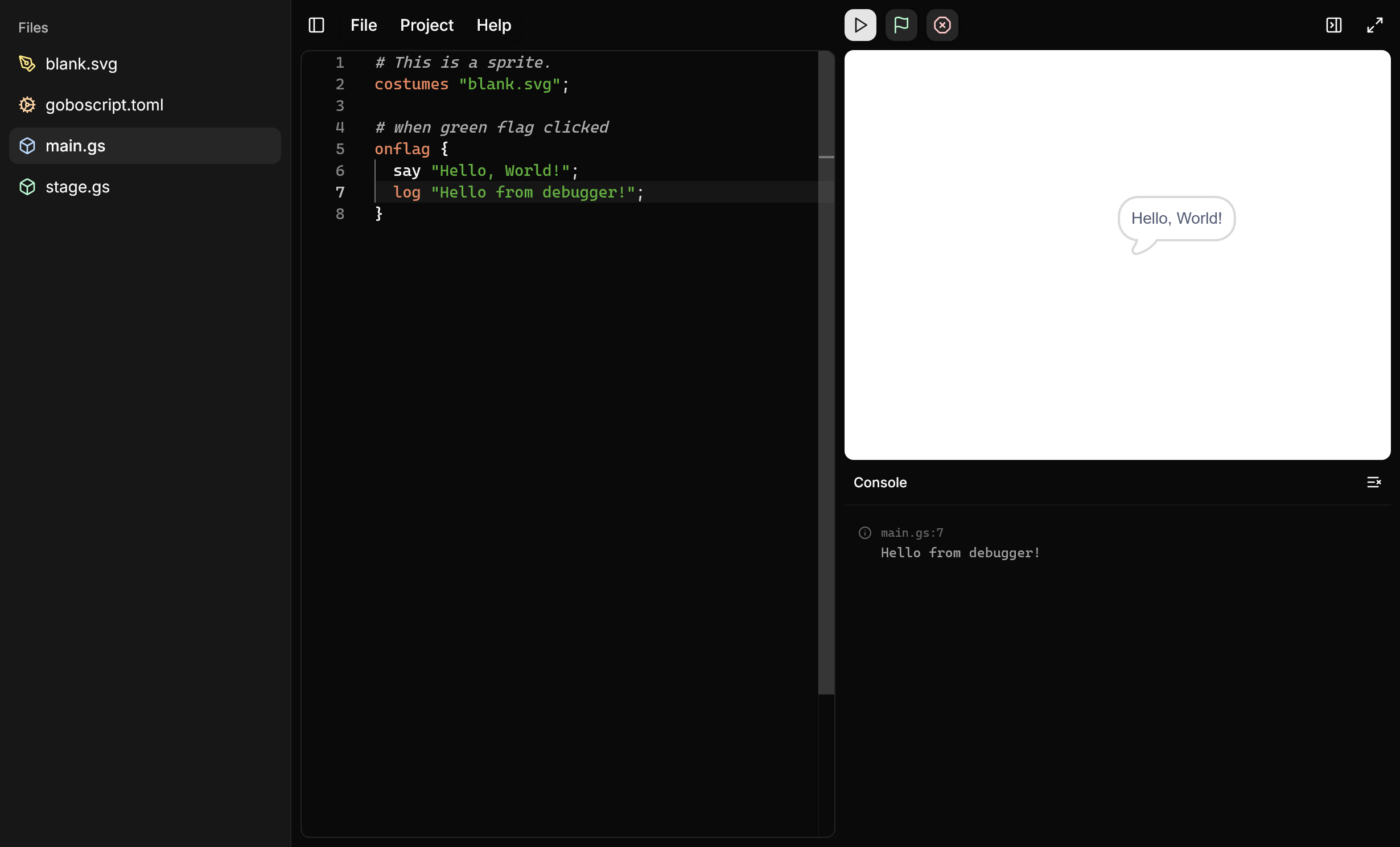Toggle the right stage panel
The width and height of the screenshot is (1400, 847).
click(1333, 25)
